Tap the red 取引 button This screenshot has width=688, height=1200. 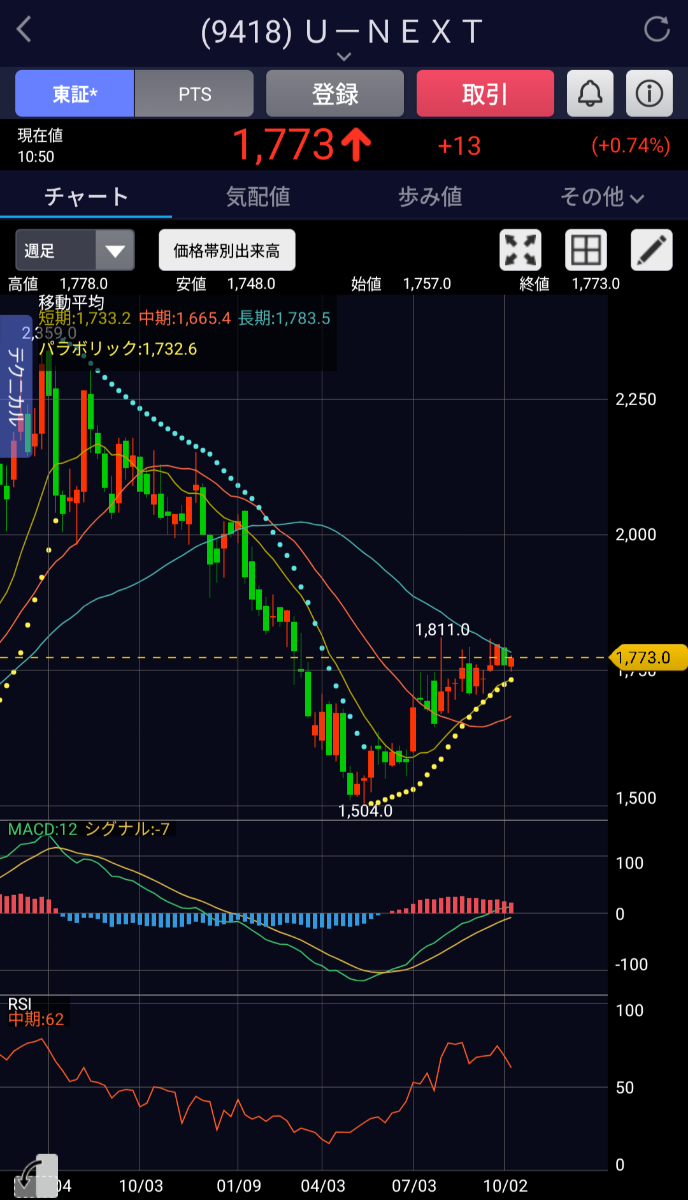coord(485,94)
